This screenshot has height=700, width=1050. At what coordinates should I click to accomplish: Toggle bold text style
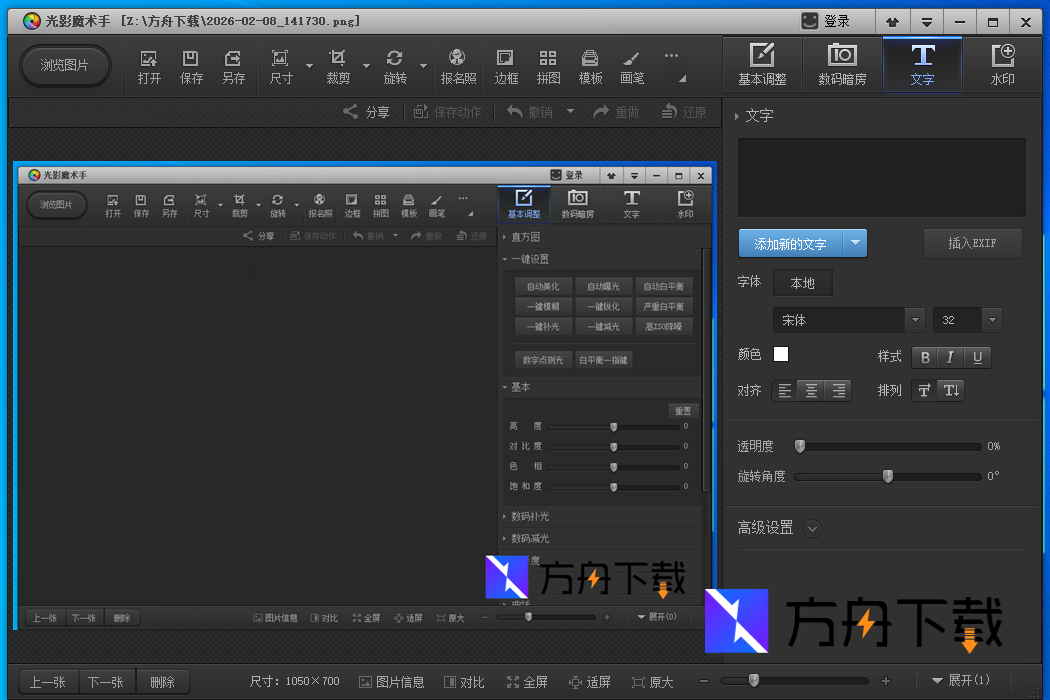[925, 357]
